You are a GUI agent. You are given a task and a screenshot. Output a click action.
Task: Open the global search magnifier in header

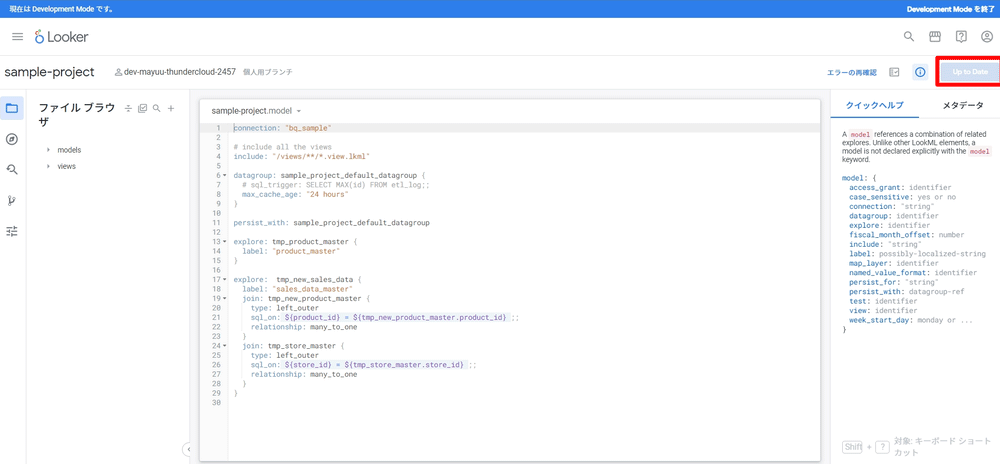[x=909, y=37]
